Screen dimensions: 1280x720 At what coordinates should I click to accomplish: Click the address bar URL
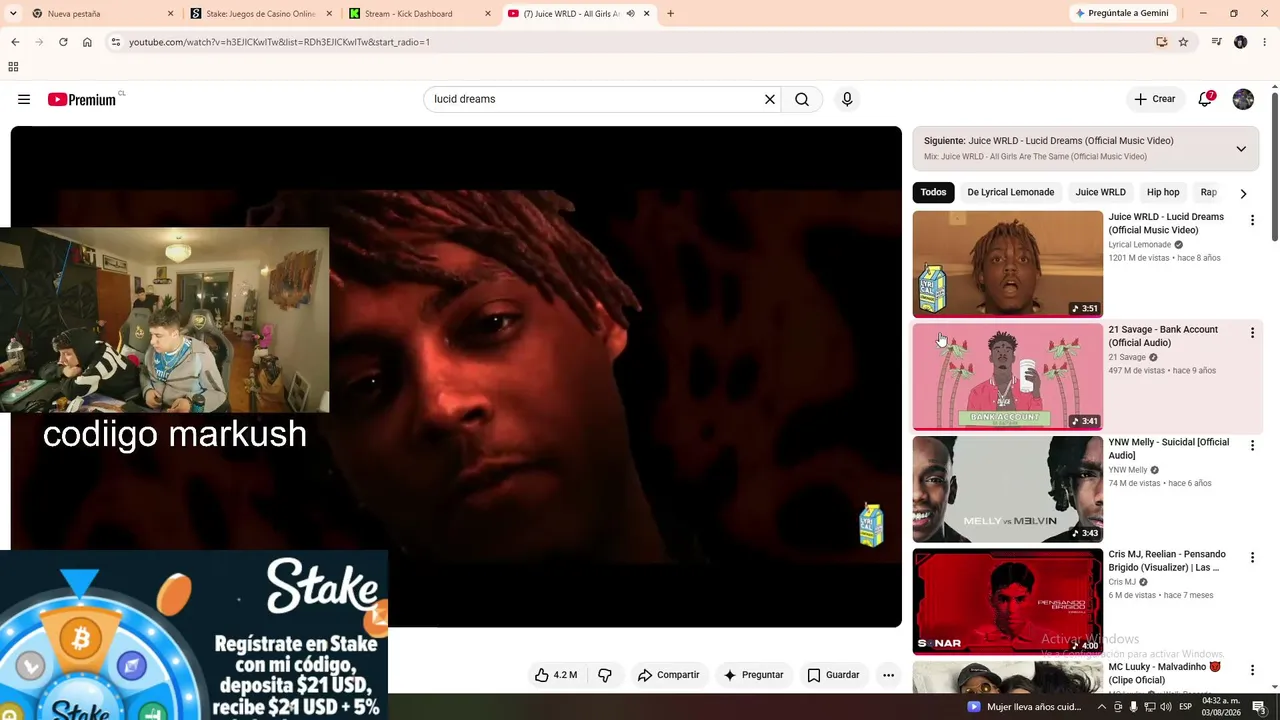pos(279,42)
